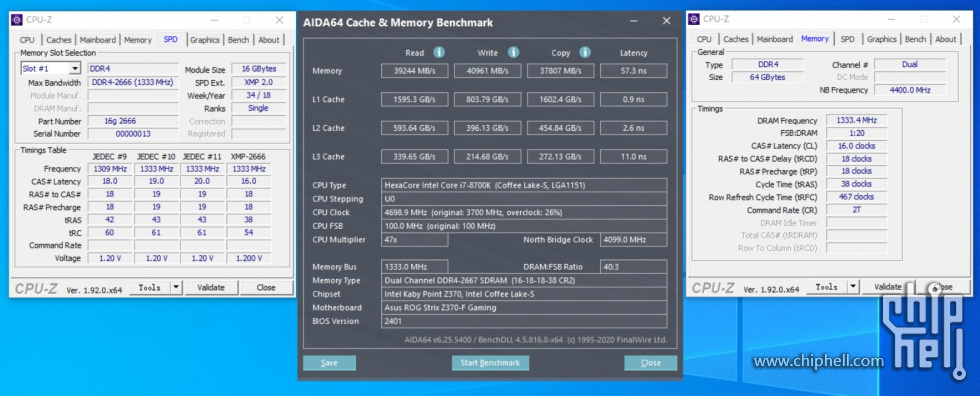Click Max Bandwidth DDR4-2666 (1333 MHz) field
The height and width of the screenshot is (396, 980).
[x=133, y=82]
